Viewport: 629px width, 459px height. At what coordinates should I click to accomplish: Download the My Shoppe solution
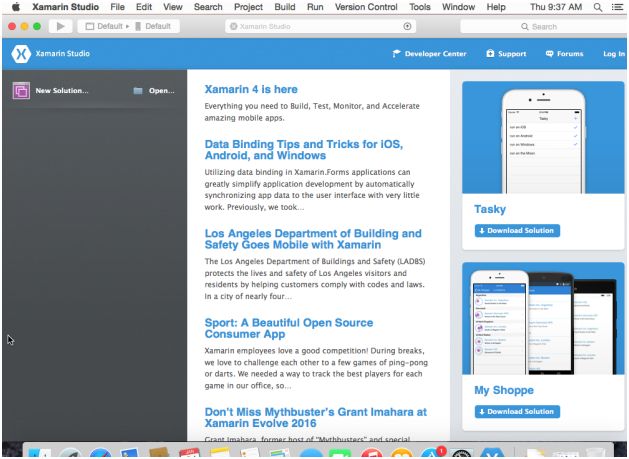coord(517,412)
